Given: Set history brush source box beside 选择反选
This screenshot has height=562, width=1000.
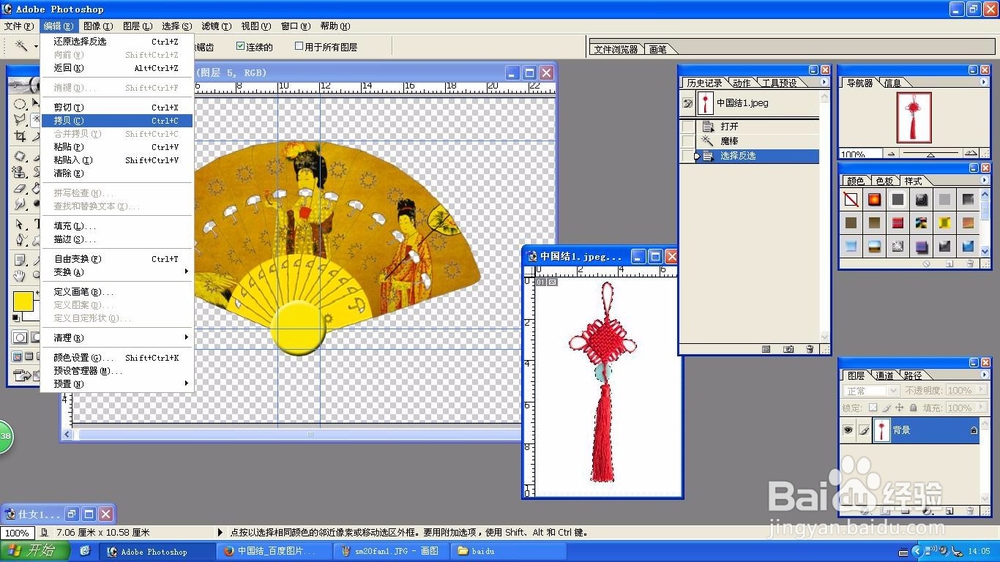Looking at the screenshot, I should point(688,156).
